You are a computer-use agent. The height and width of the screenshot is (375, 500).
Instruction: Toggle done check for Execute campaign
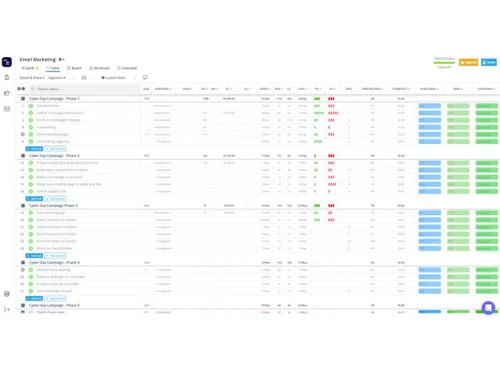[x=31, y=213]
